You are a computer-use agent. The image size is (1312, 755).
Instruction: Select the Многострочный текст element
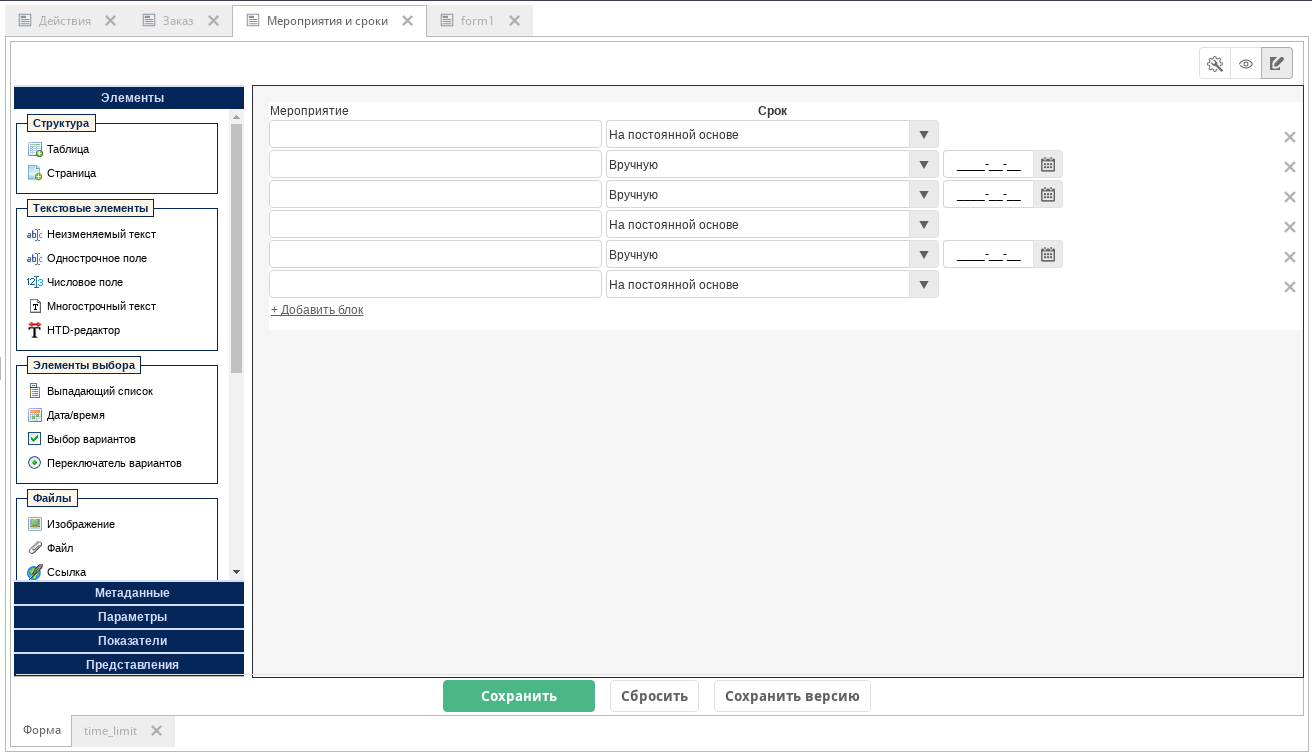pos(91,306)
